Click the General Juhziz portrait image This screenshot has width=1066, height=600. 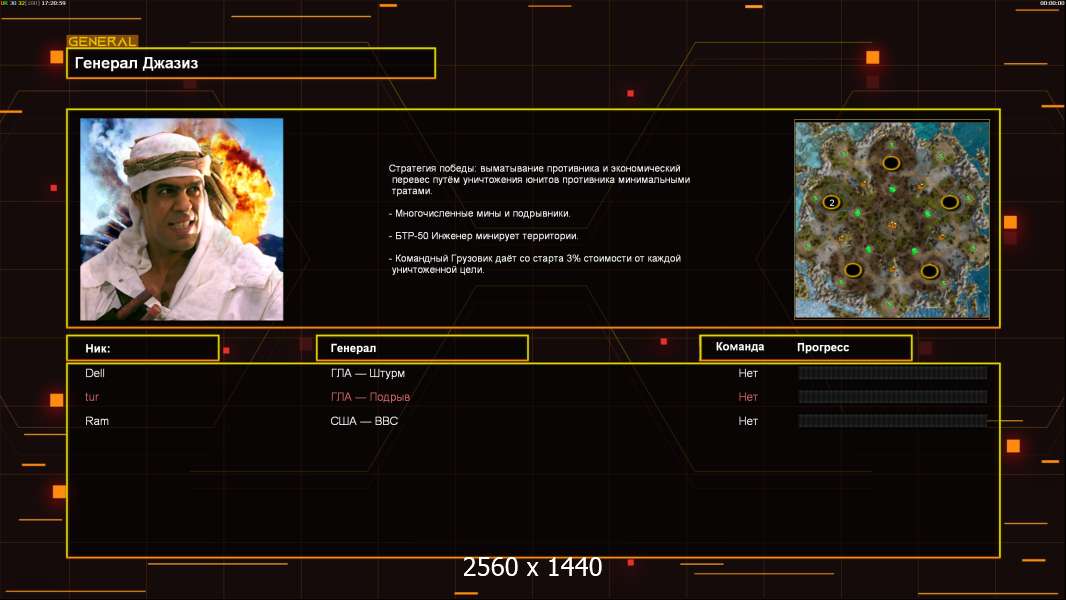(x=181, y=219)
